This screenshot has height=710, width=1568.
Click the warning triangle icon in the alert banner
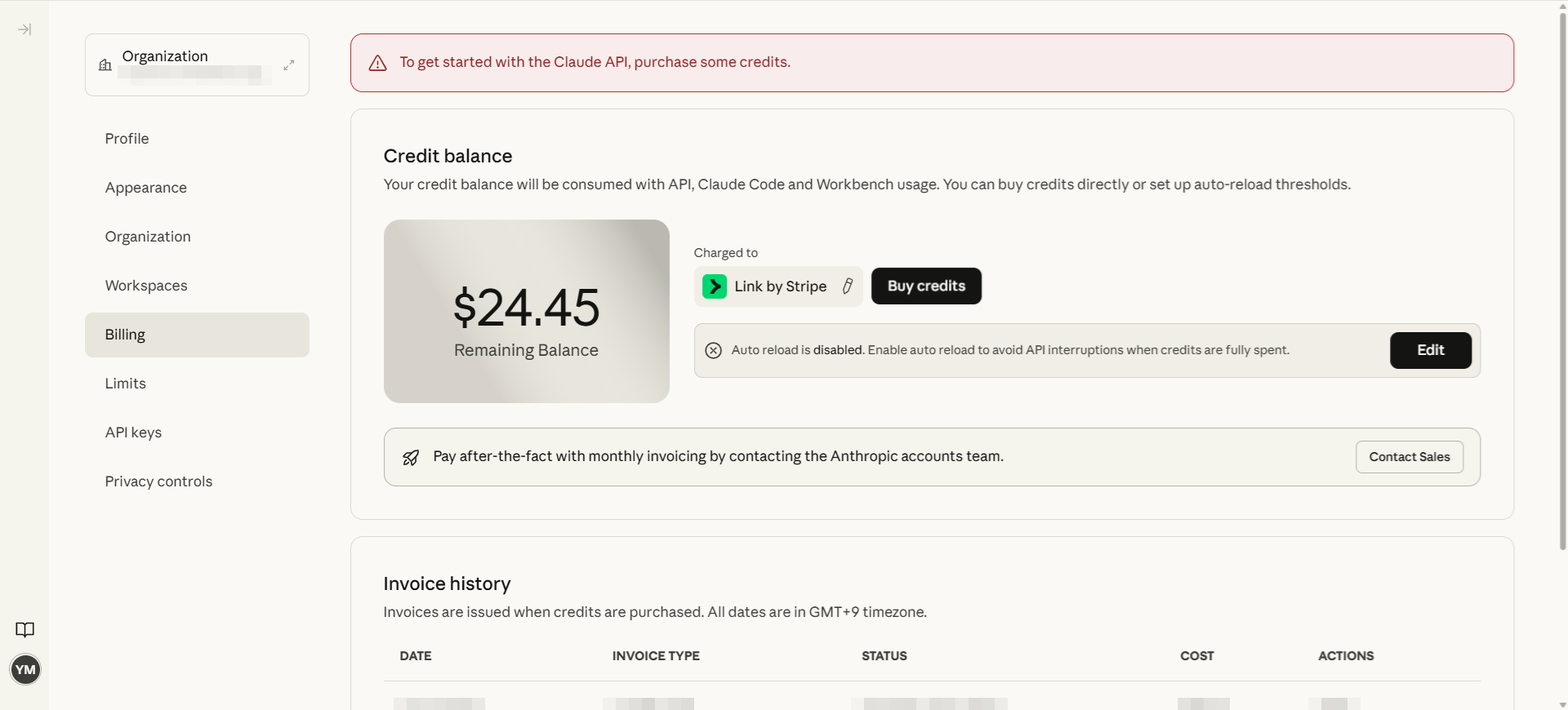point(377,64)
